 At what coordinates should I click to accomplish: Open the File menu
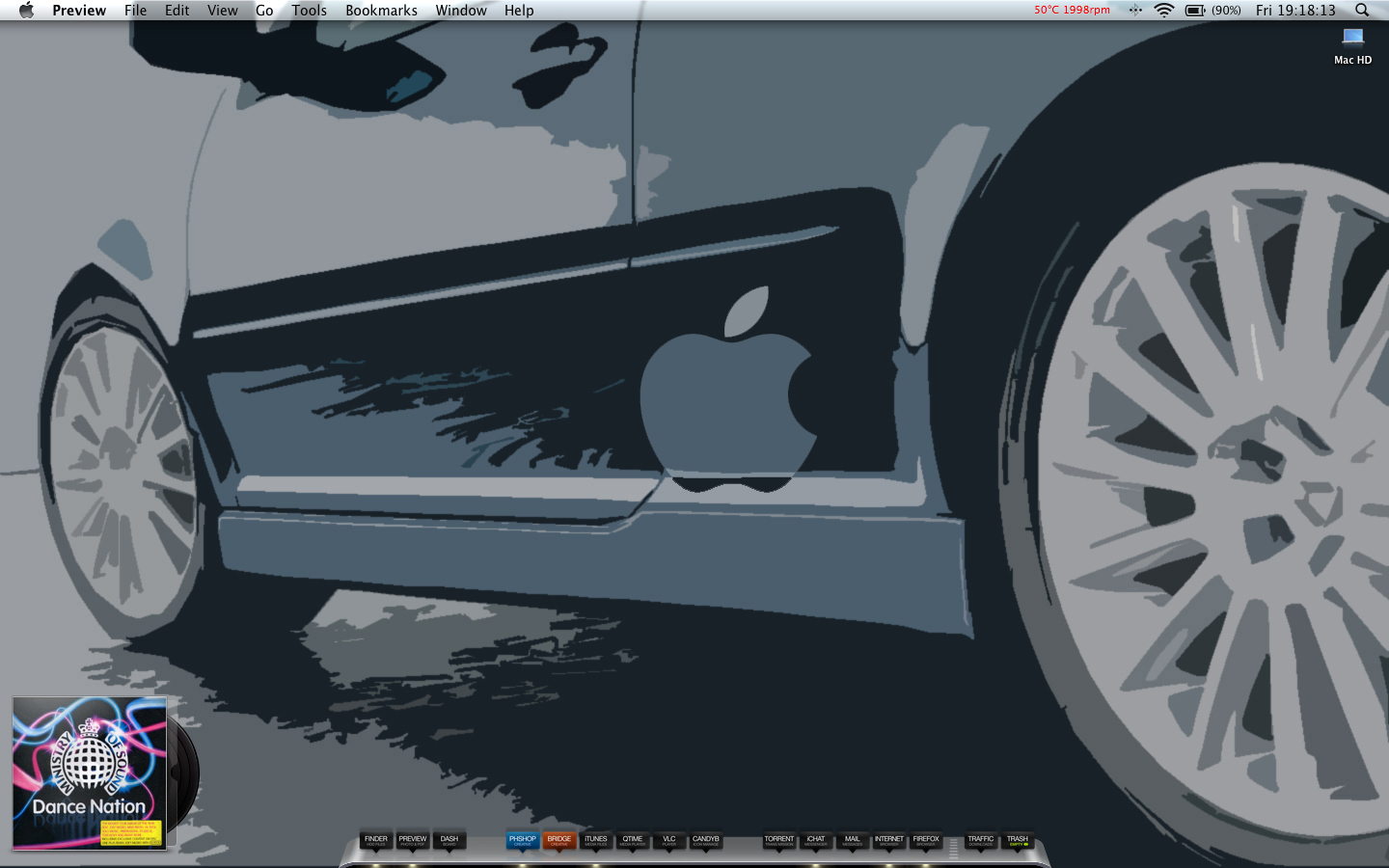coord(135,10)
